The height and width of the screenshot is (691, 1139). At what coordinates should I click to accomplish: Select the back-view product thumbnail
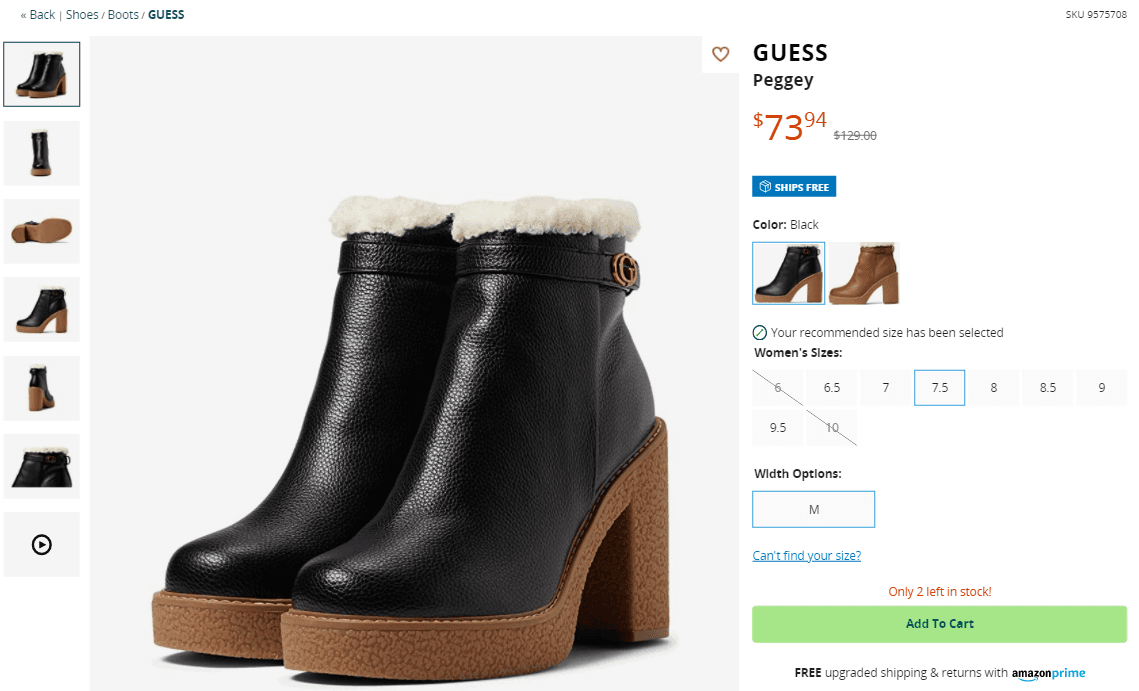(41, 153)
